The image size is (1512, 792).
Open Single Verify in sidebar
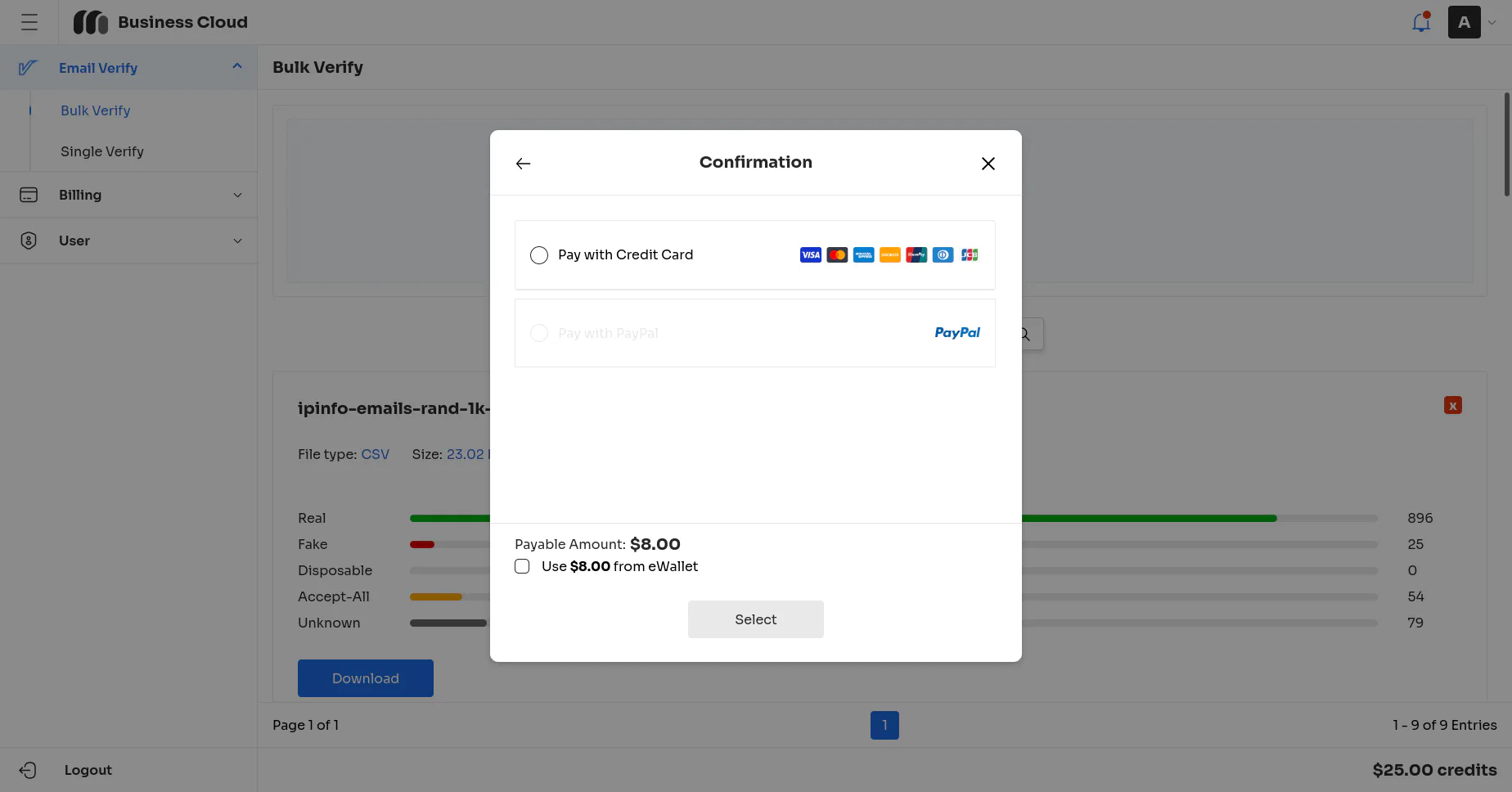pos(102,151)
